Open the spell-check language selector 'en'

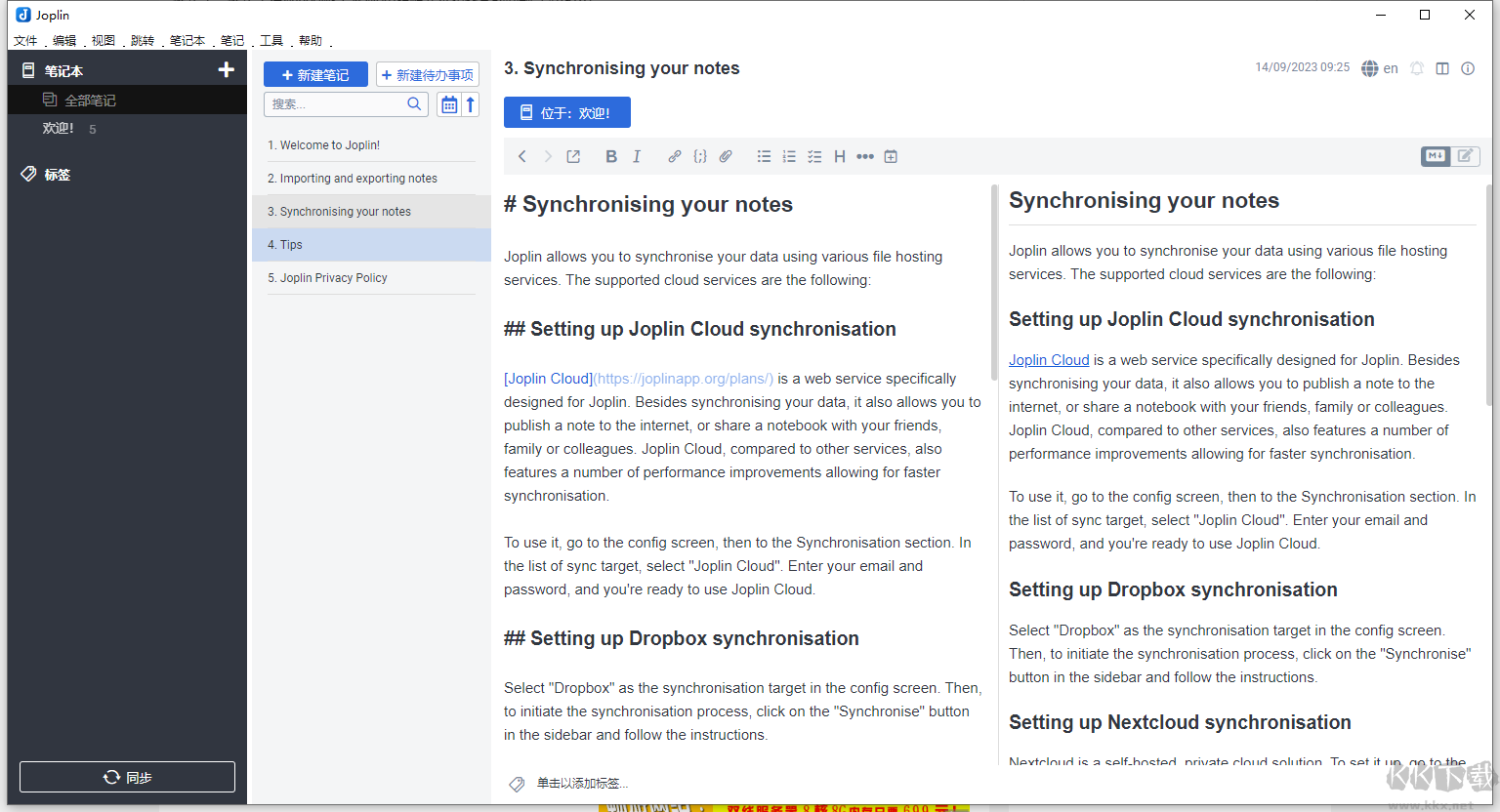point(1380,68)
